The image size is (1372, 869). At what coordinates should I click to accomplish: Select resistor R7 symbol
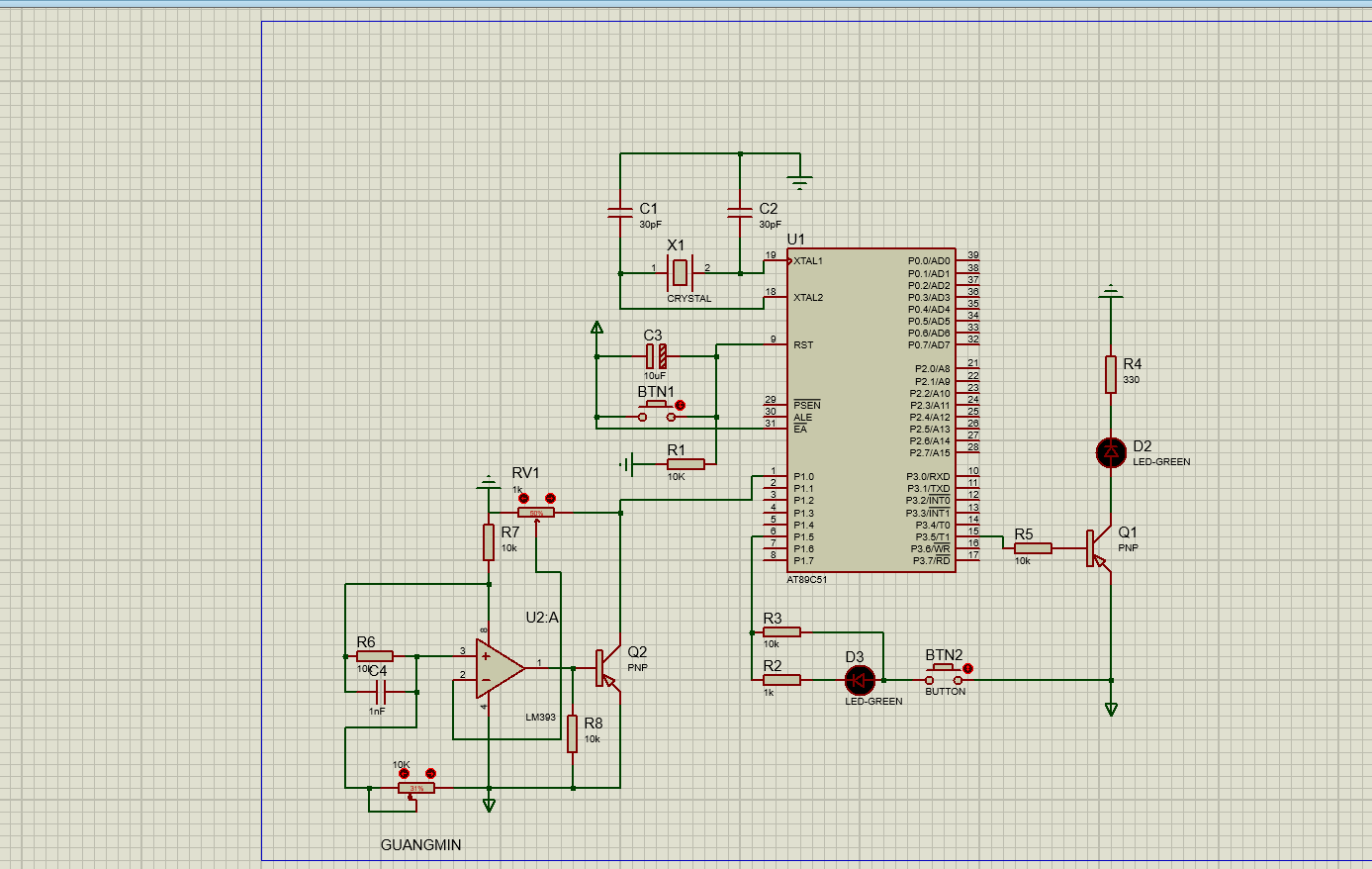(x=489, y=542)
